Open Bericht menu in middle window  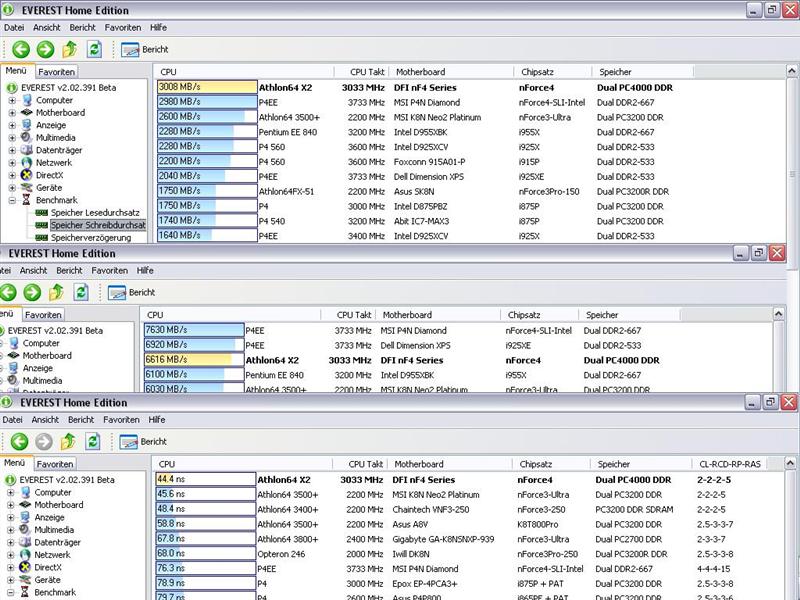pyautogui.click(x=69, y=270)
